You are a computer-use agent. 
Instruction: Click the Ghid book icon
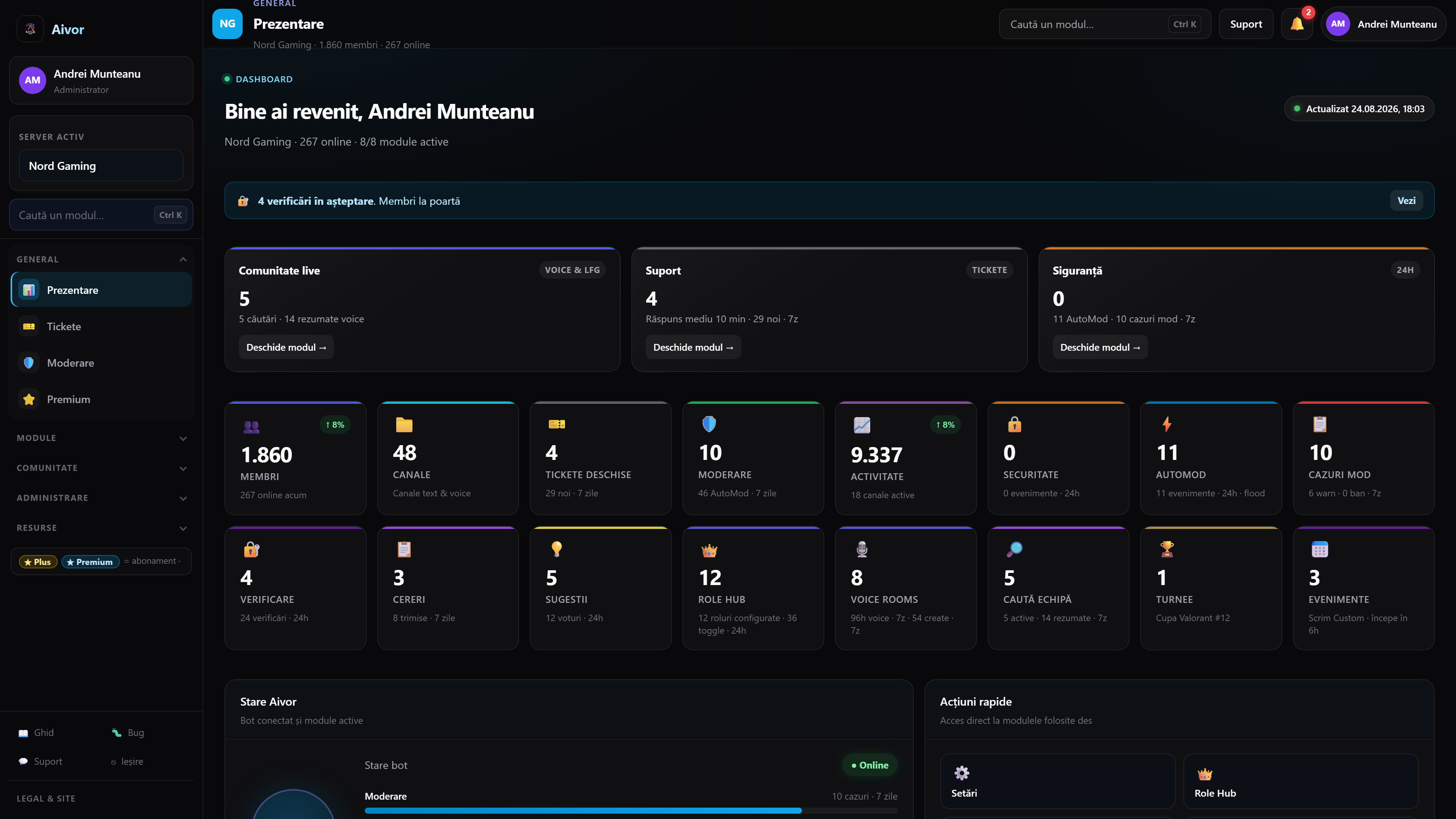click(23, 733)
